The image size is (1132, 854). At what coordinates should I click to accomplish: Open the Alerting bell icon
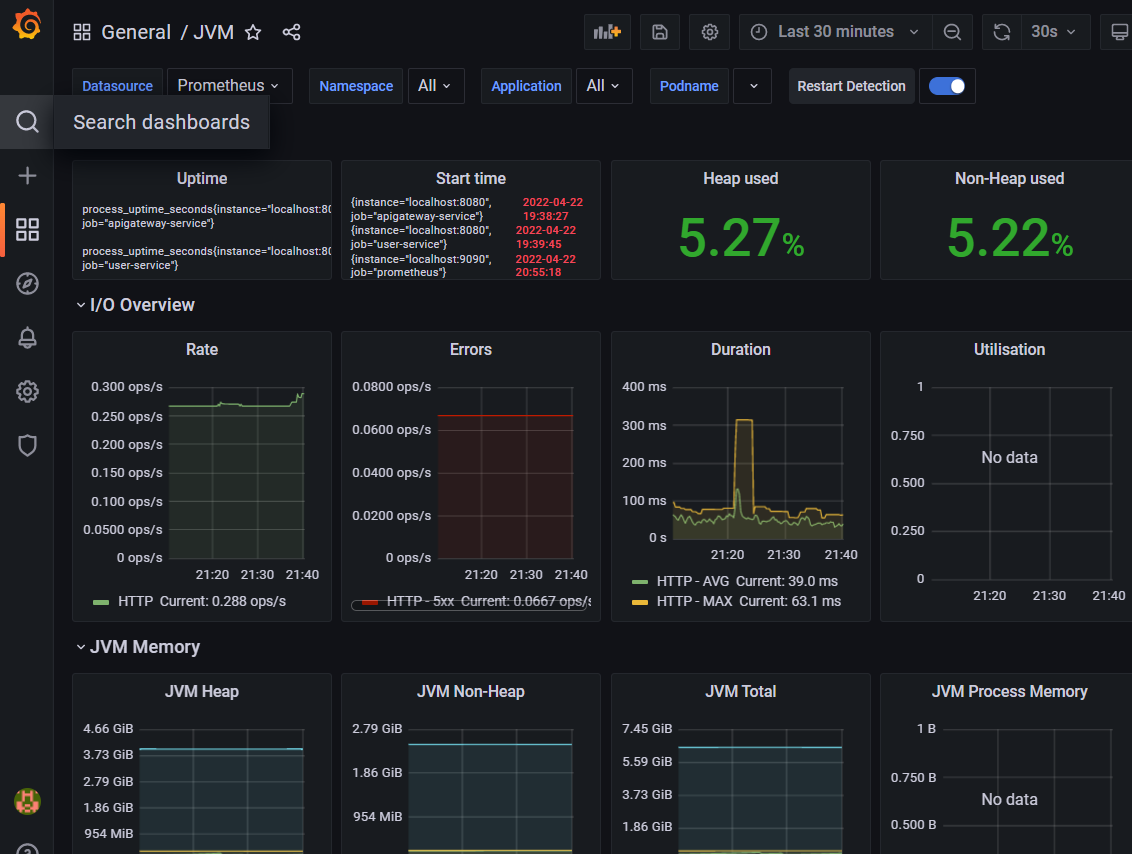[27, 338]
